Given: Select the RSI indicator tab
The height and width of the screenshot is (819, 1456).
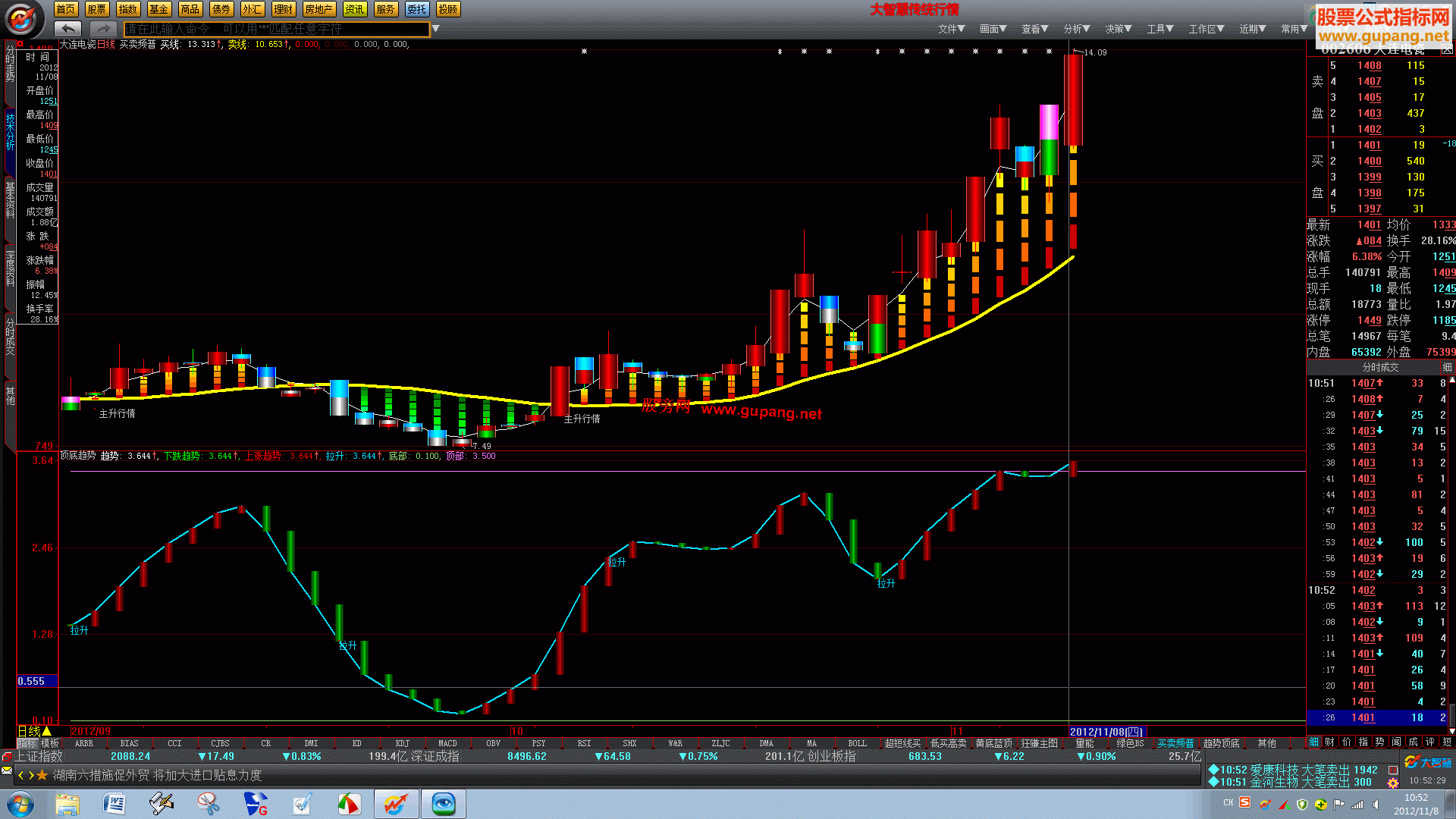Looking at the screenshot, I should pyautogui.click(x=584, y=743).
